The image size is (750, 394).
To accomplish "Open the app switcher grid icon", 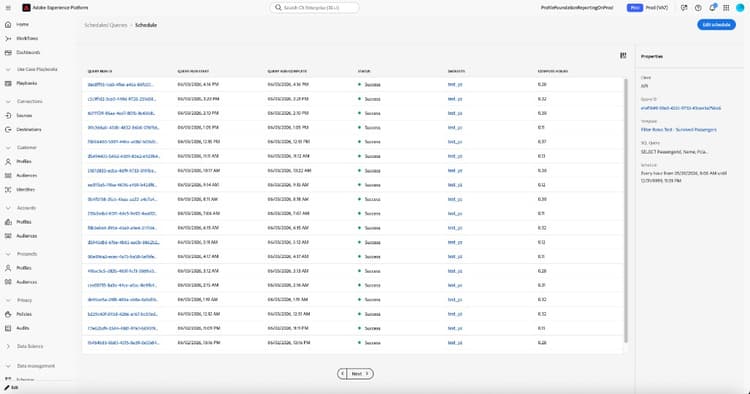I will [726, 8].
